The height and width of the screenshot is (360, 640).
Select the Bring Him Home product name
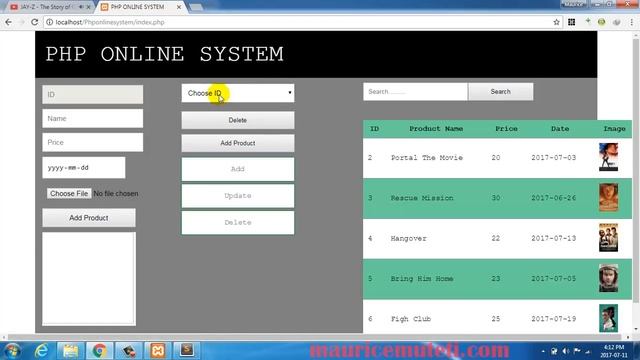point(422,279)
